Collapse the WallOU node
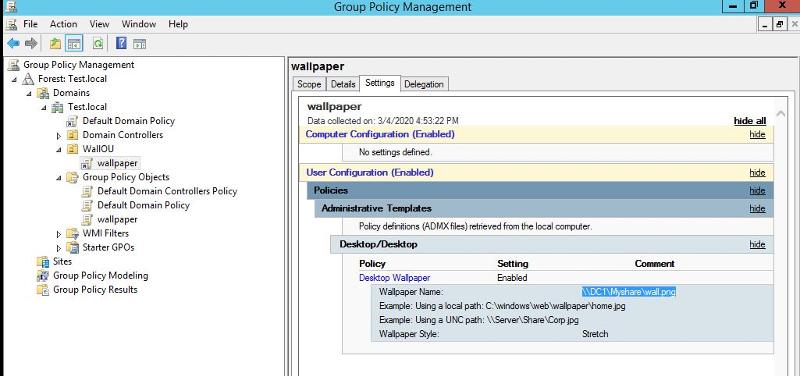Screen dimensions: 800x376 (x=59, y=149)
